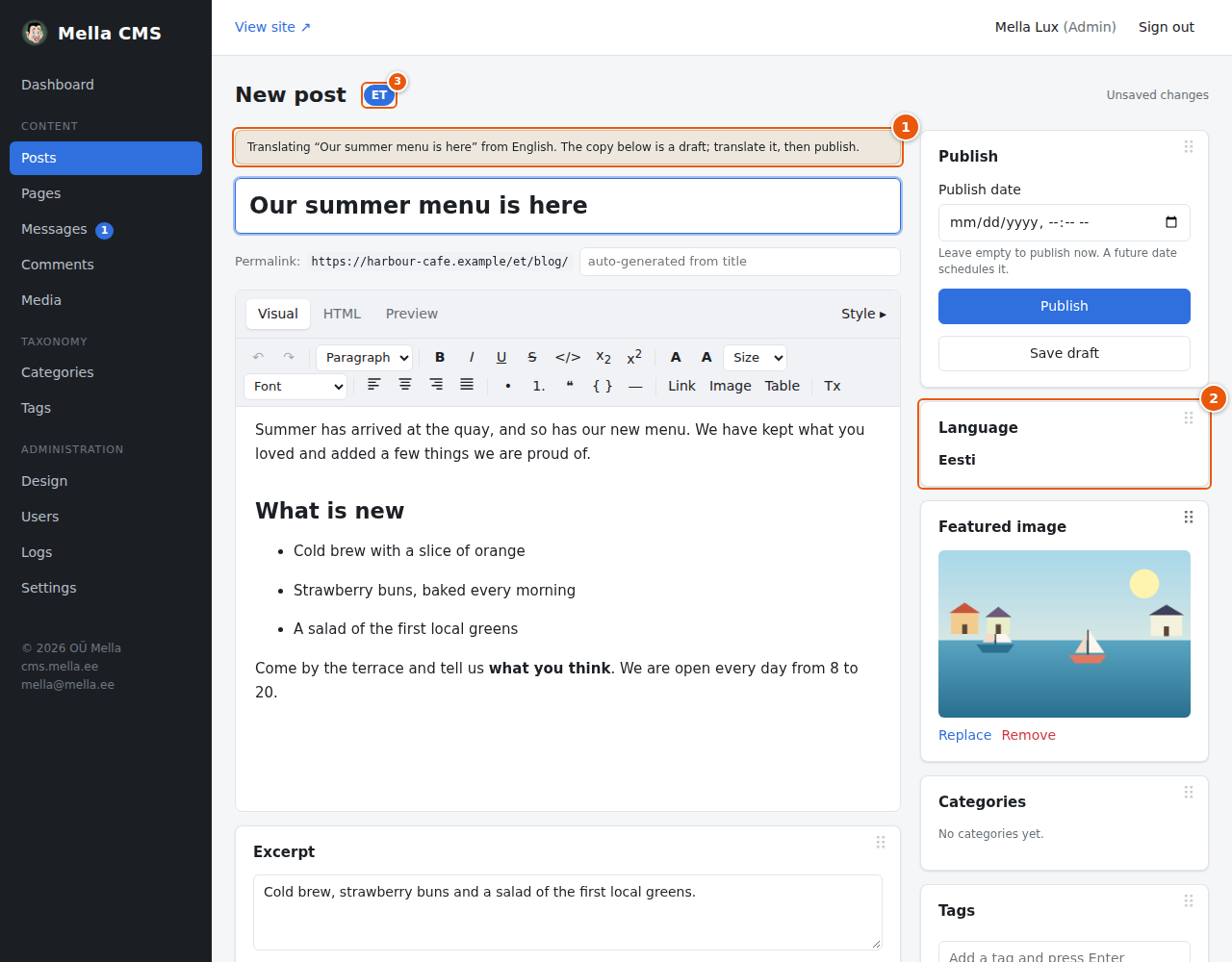Switch to the Preview tab

412,314
